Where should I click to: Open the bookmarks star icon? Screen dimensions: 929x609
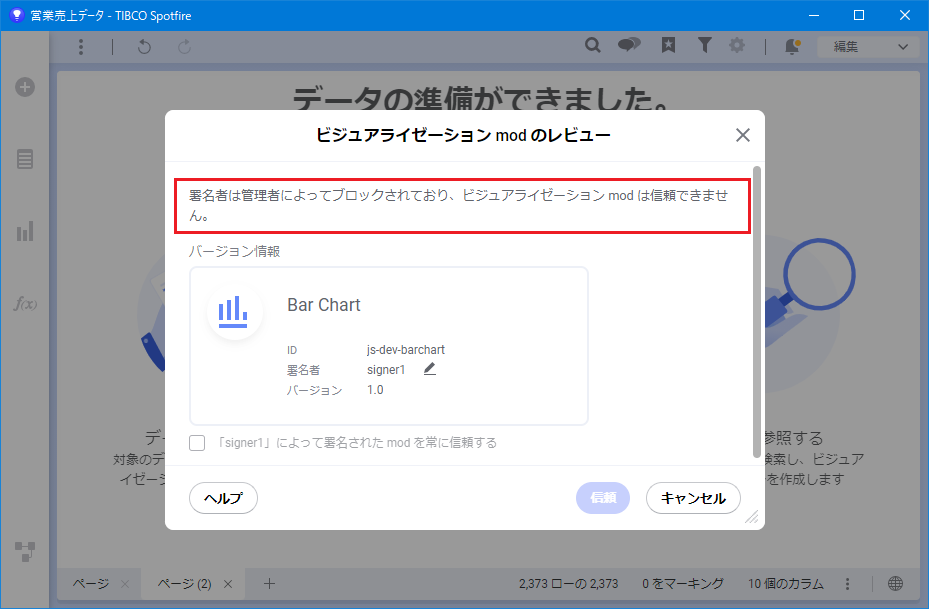(668, 45)
